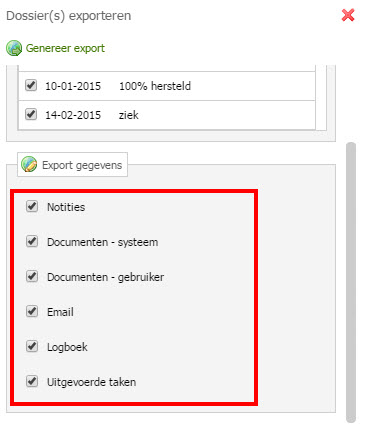Click the Export gegevens section label
The height and width of the screenshot is (431, 365).
click(82, 165)
